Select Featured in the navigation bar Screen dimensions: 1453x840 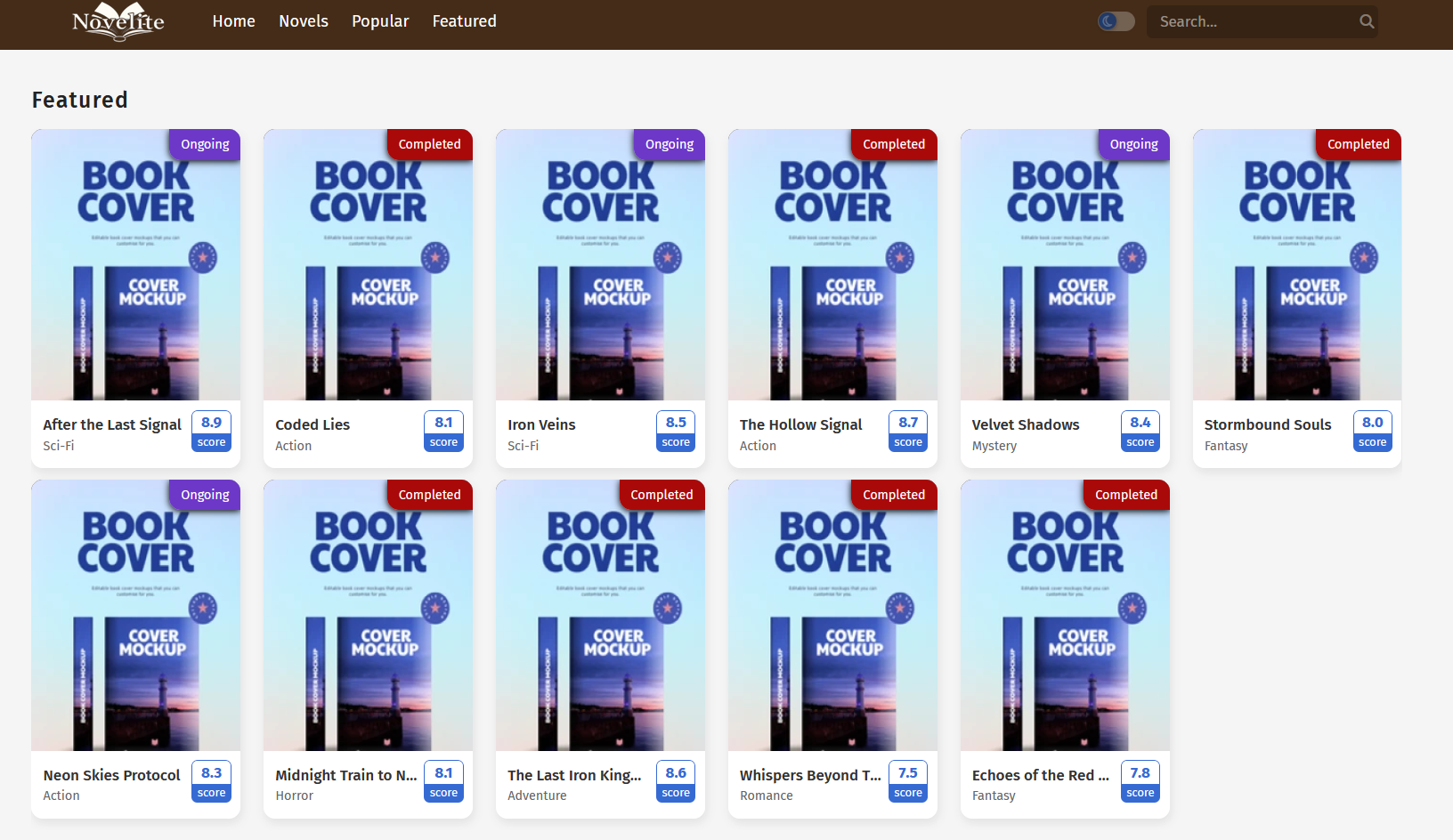pos(464,21)
